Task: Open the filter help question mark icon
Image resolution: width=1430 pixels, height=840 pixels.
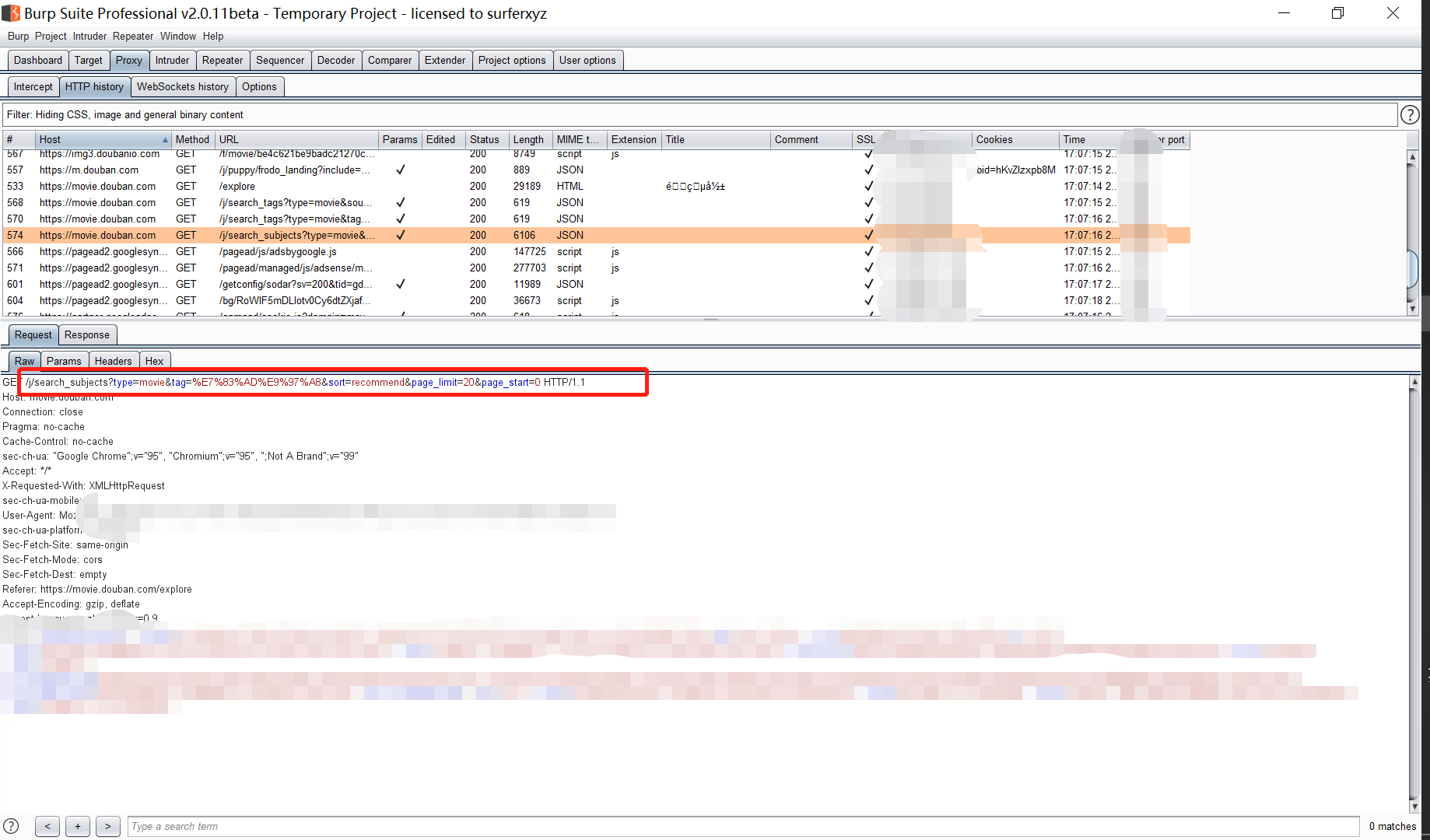Action: (1409, 115)
